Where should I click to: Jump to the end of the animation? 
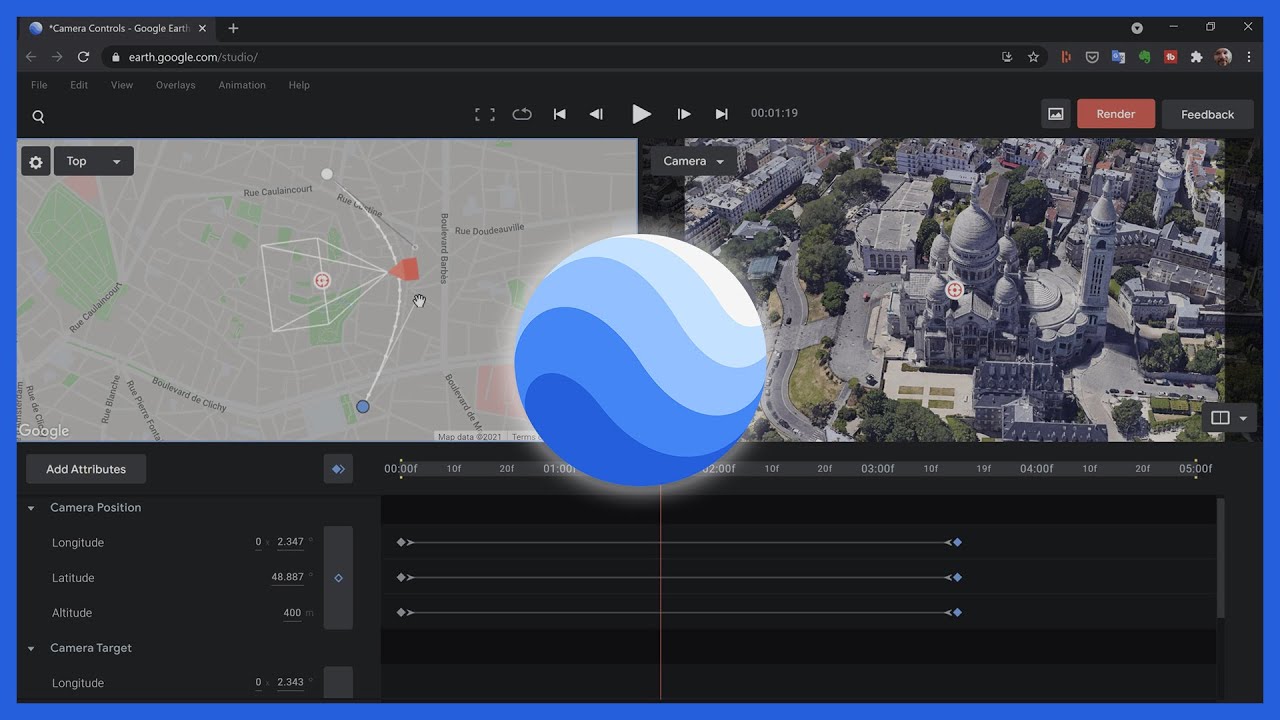[x=721, y=114]
